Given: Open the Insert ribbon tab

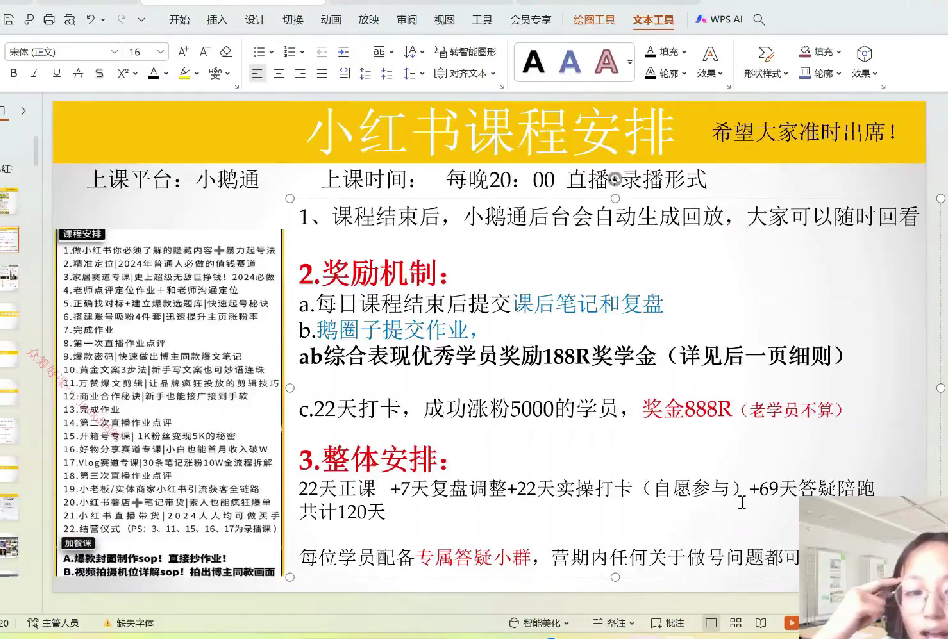Looking at the screenshot, I should click(x=217, y=19).
